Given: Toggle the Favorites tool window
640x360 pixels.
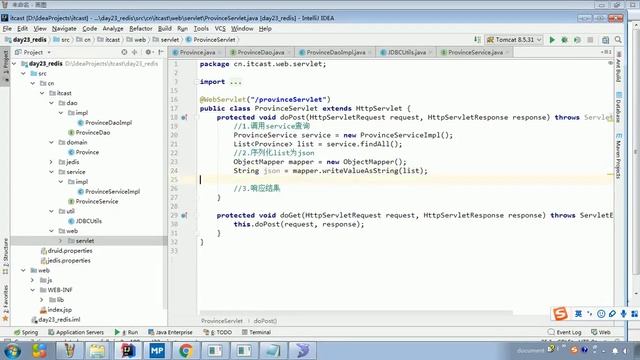Looking at the screenshot, I should point(5,302).
